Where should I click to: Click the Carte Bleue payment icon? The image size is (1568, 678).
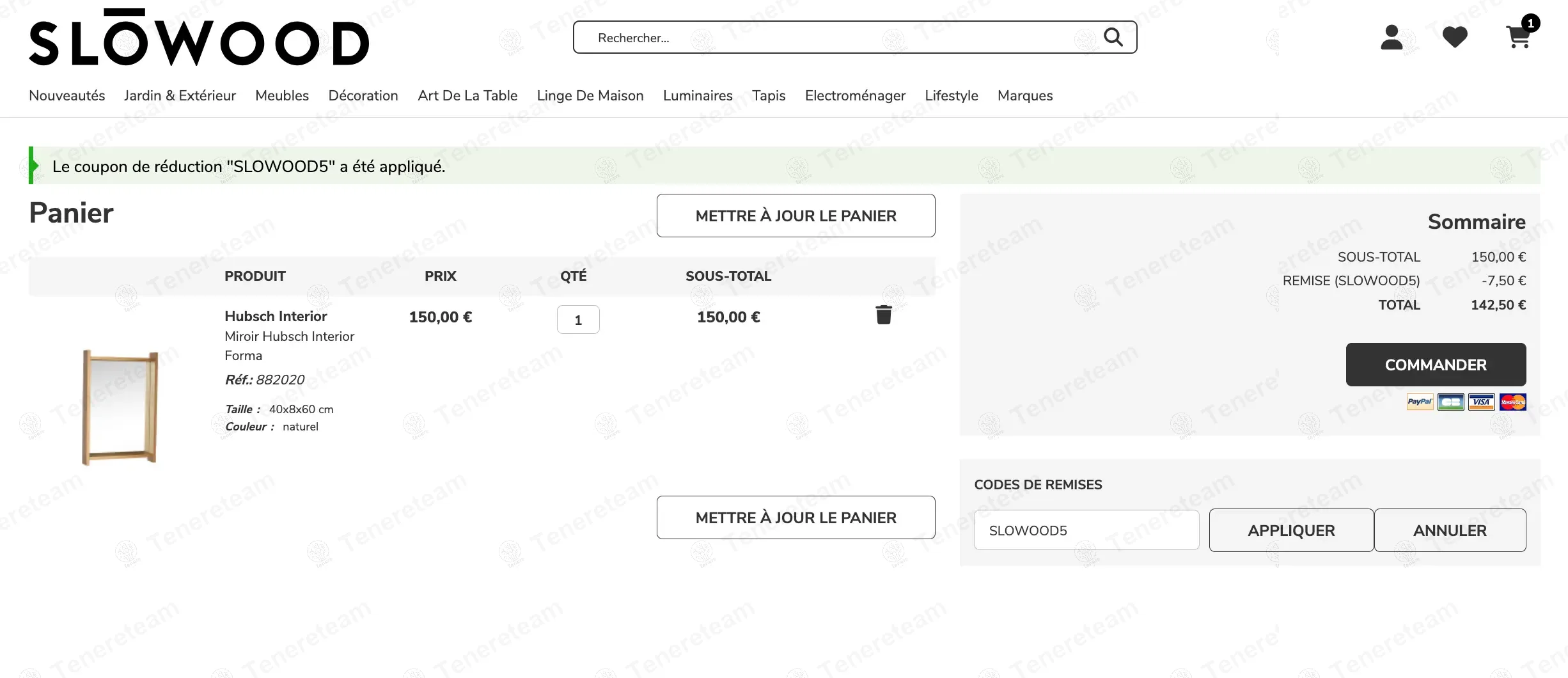[x=1451, y=402]
